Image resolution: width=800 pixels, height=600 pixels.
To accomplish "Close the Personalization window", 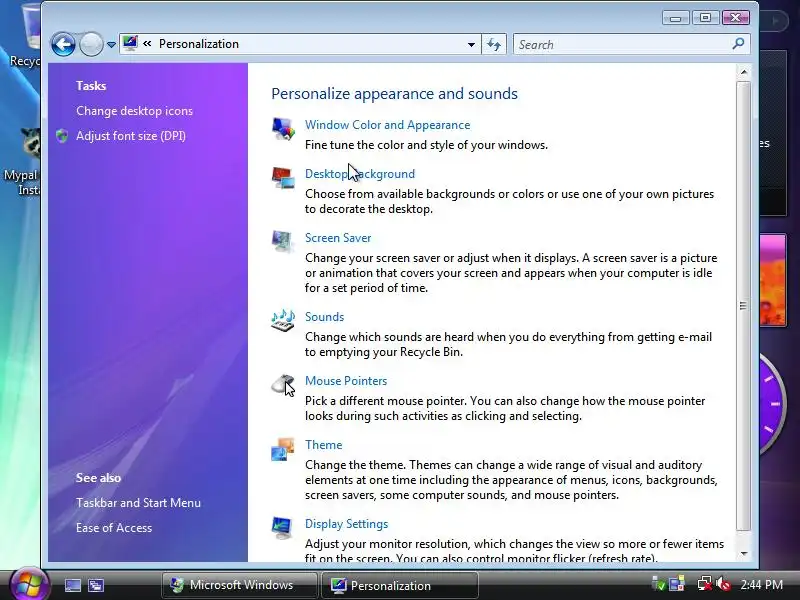I will click(x=735, y=18).
